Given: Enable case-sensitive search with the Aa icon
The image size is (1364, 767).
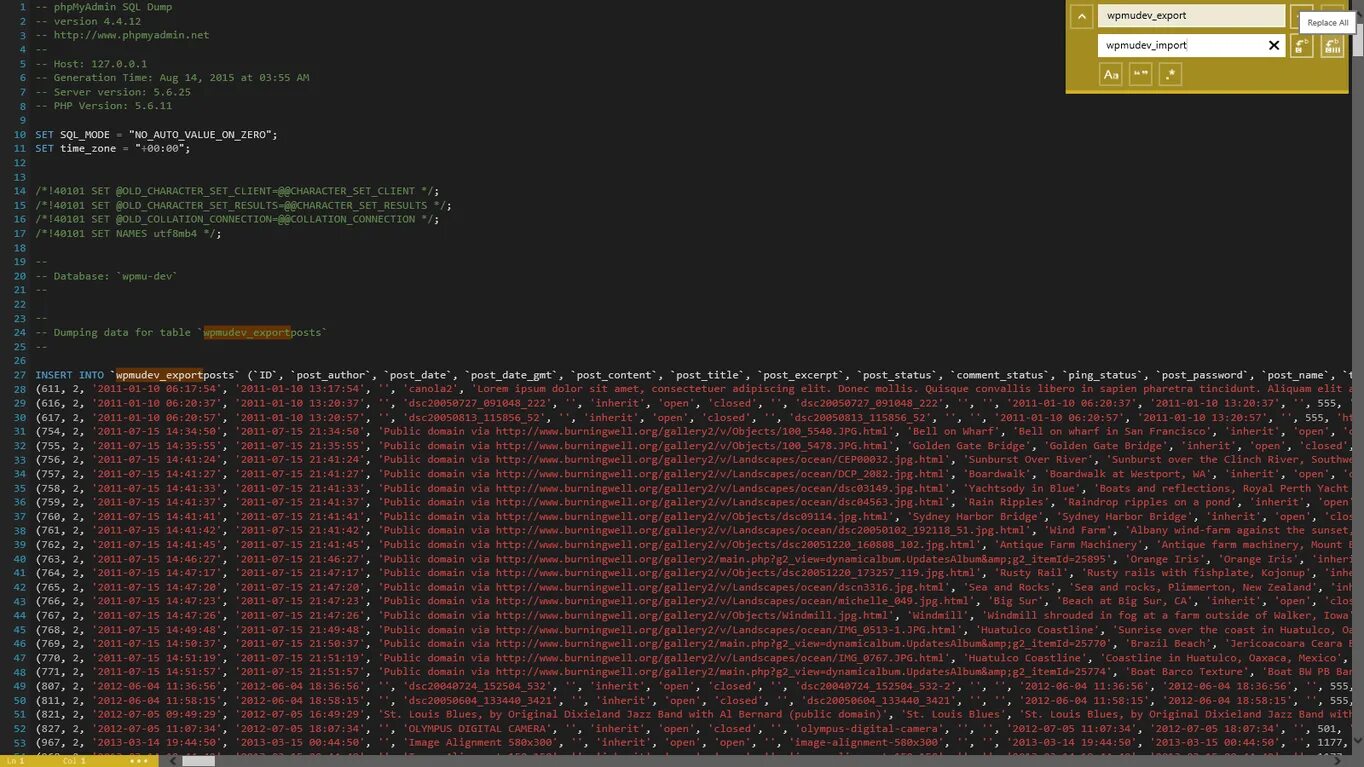Looking at the screenshot, I should (x=1111, y=74).
